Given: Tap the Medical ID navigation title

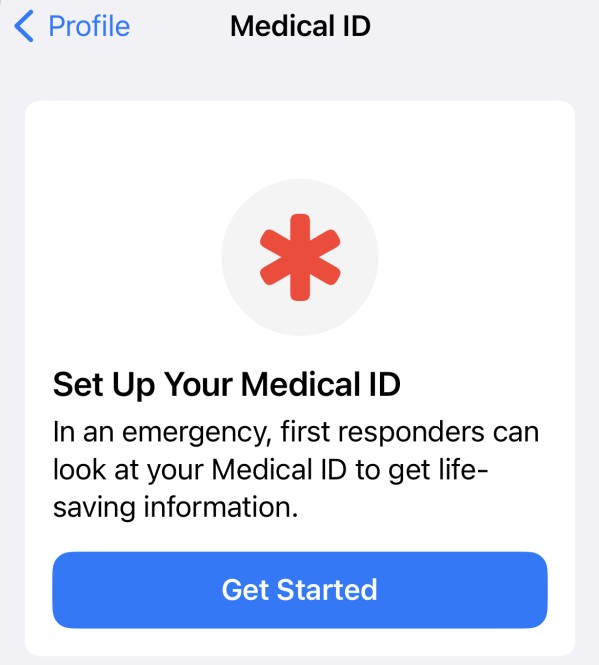Looking at the screenshot, I should coord(300,26).
